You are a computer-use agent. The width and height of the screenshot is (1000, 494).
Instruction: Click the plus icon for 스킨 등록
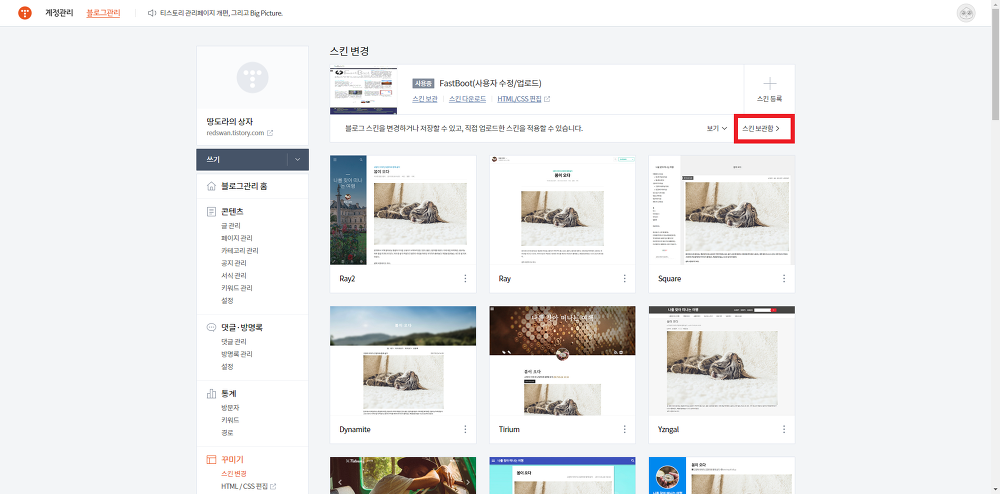[x=770, y=84]
